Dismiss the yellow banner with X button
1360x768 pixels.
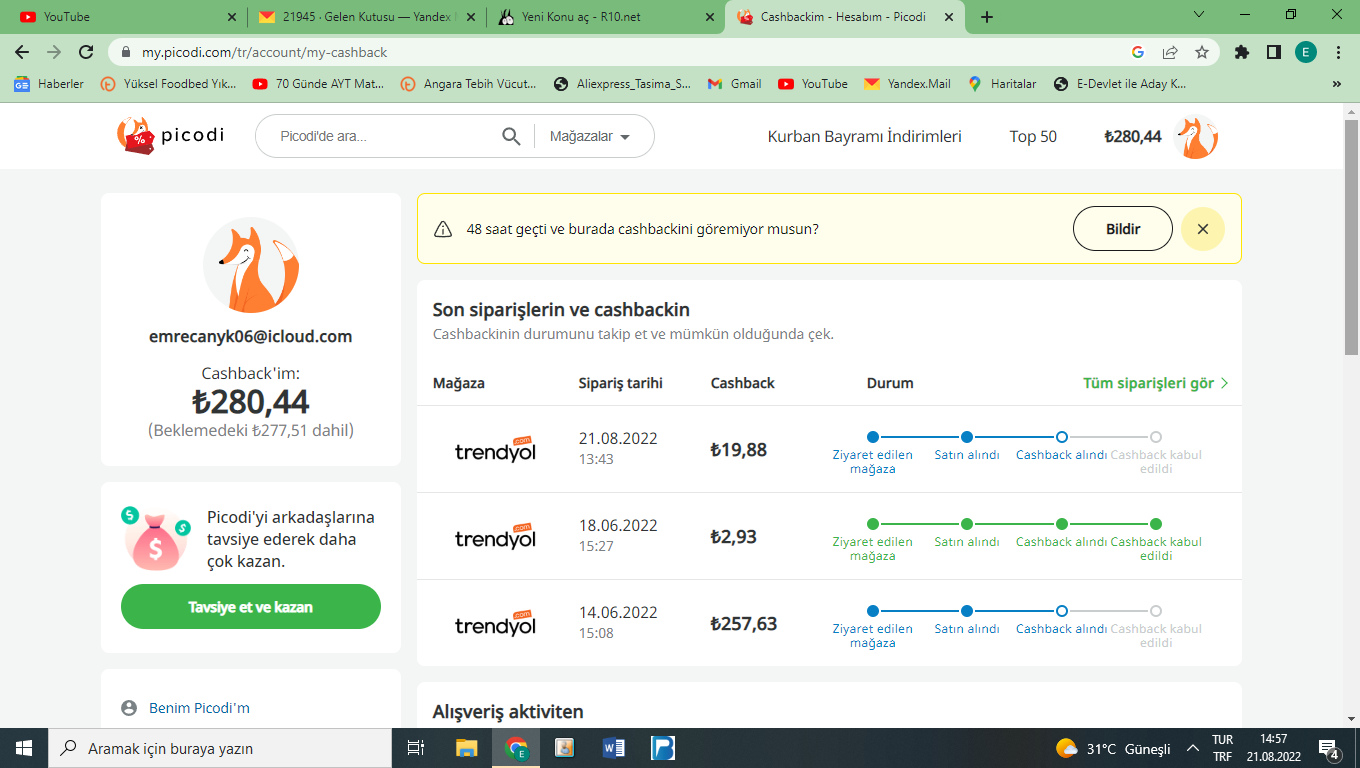[1203, 229]
